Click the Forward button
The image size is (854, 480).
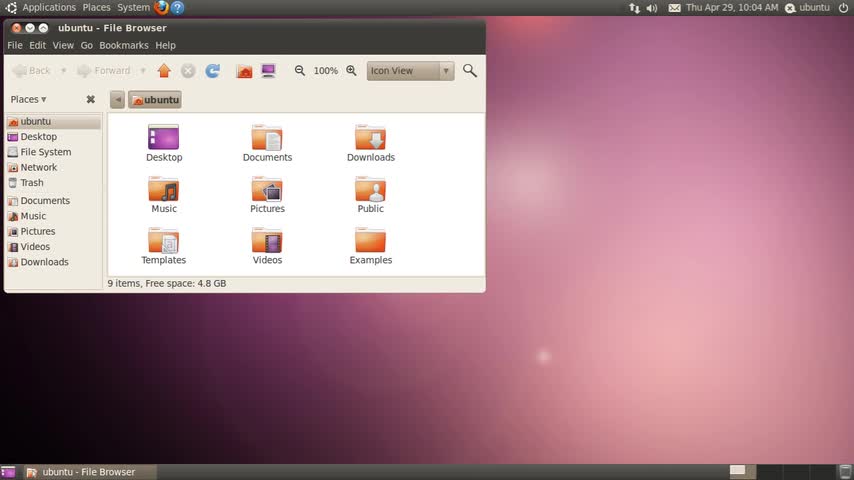pyautogui.click(x=104, y=70)
